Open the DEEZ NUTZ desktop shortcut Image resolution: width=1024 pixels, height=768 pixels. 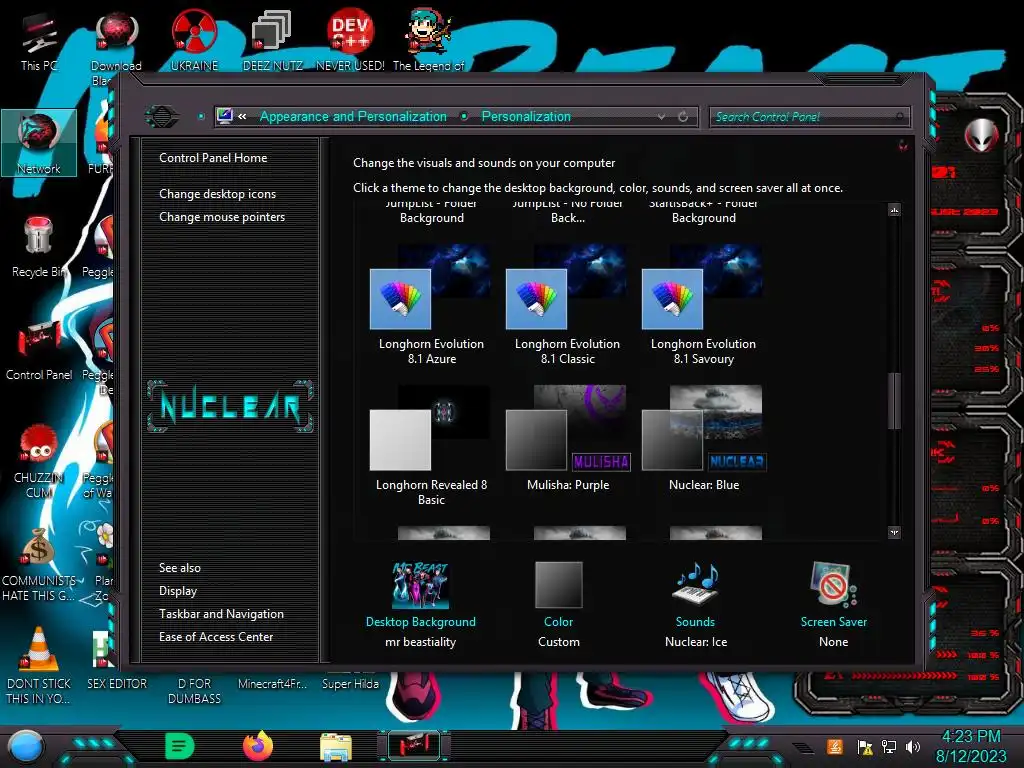click(272, 39)
